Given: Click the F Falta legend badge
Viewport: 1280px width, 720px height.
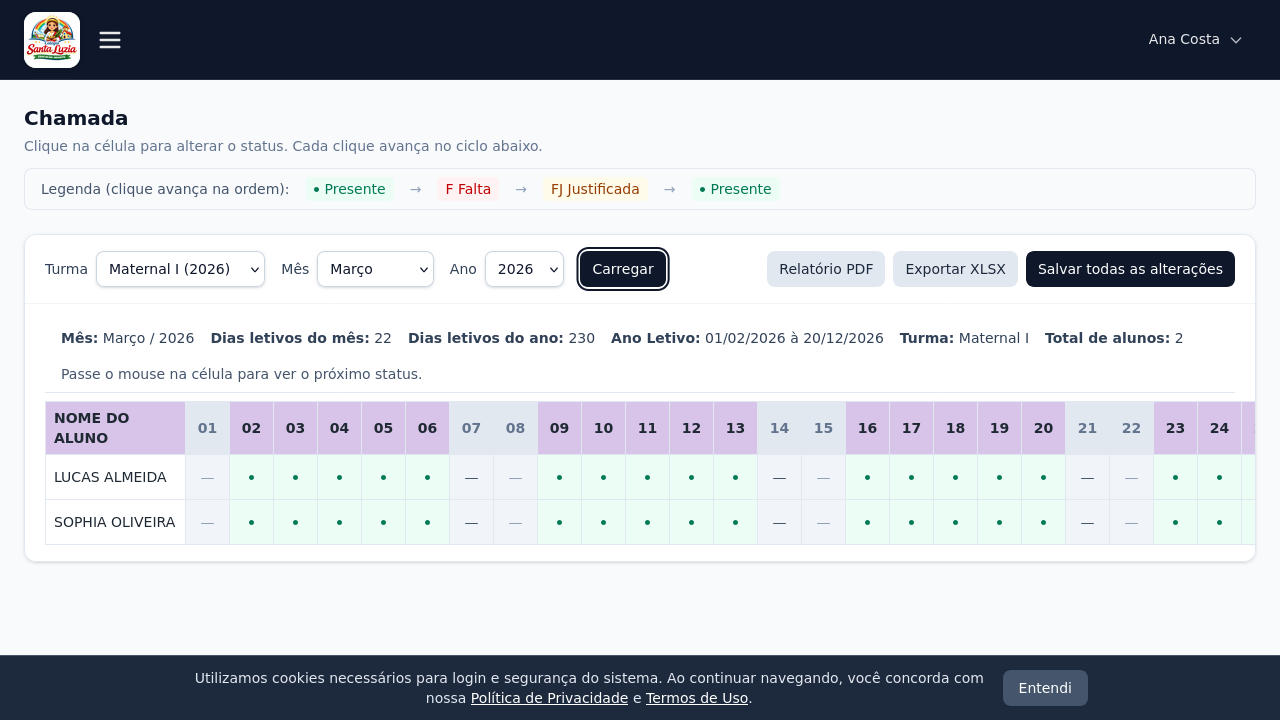Looking at the screenshot, I should (468, 189).
